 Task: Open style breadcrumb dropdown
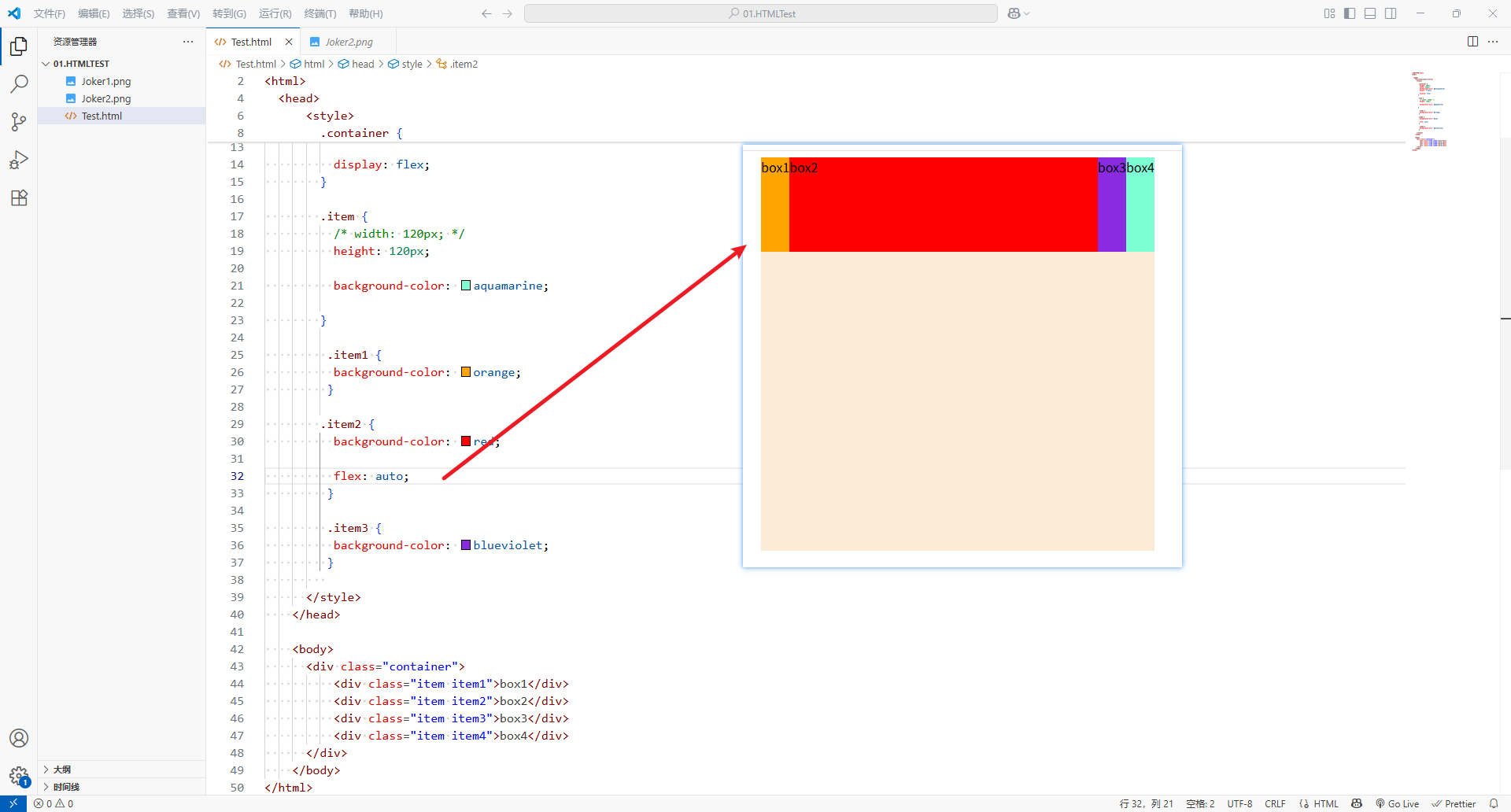click(x=405, y=64)
